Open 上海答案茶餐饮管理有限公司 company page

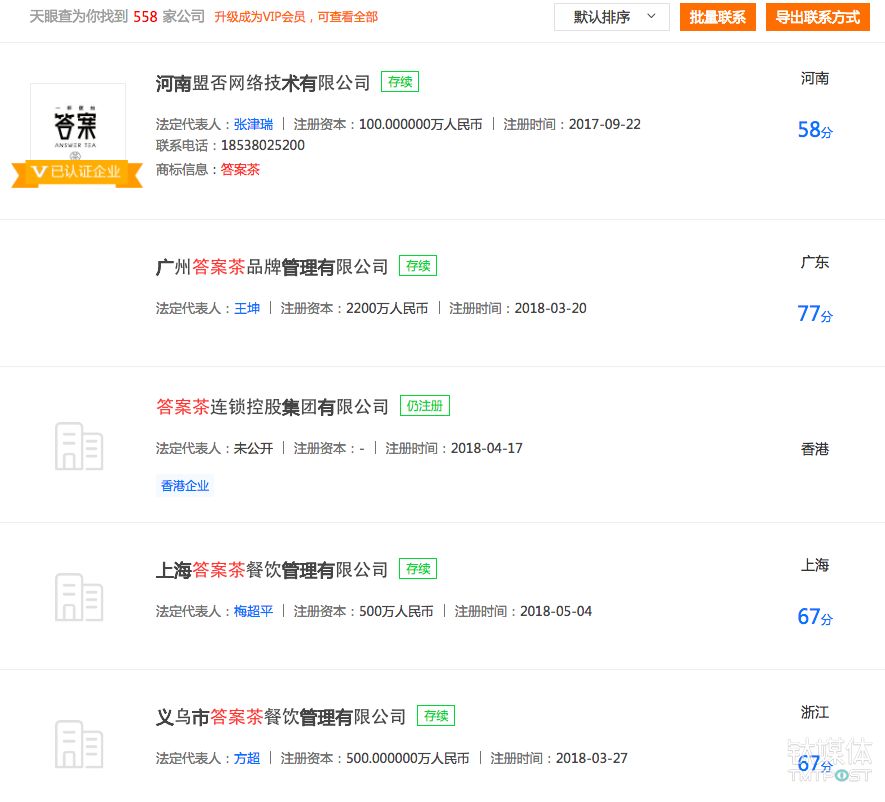point(271,570)
